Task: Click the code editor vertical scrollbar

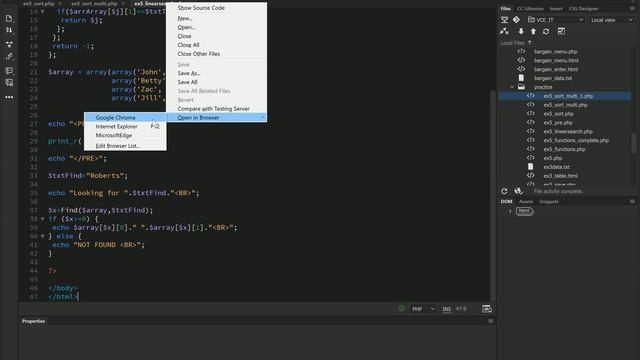Action: [x=493, y=196]
